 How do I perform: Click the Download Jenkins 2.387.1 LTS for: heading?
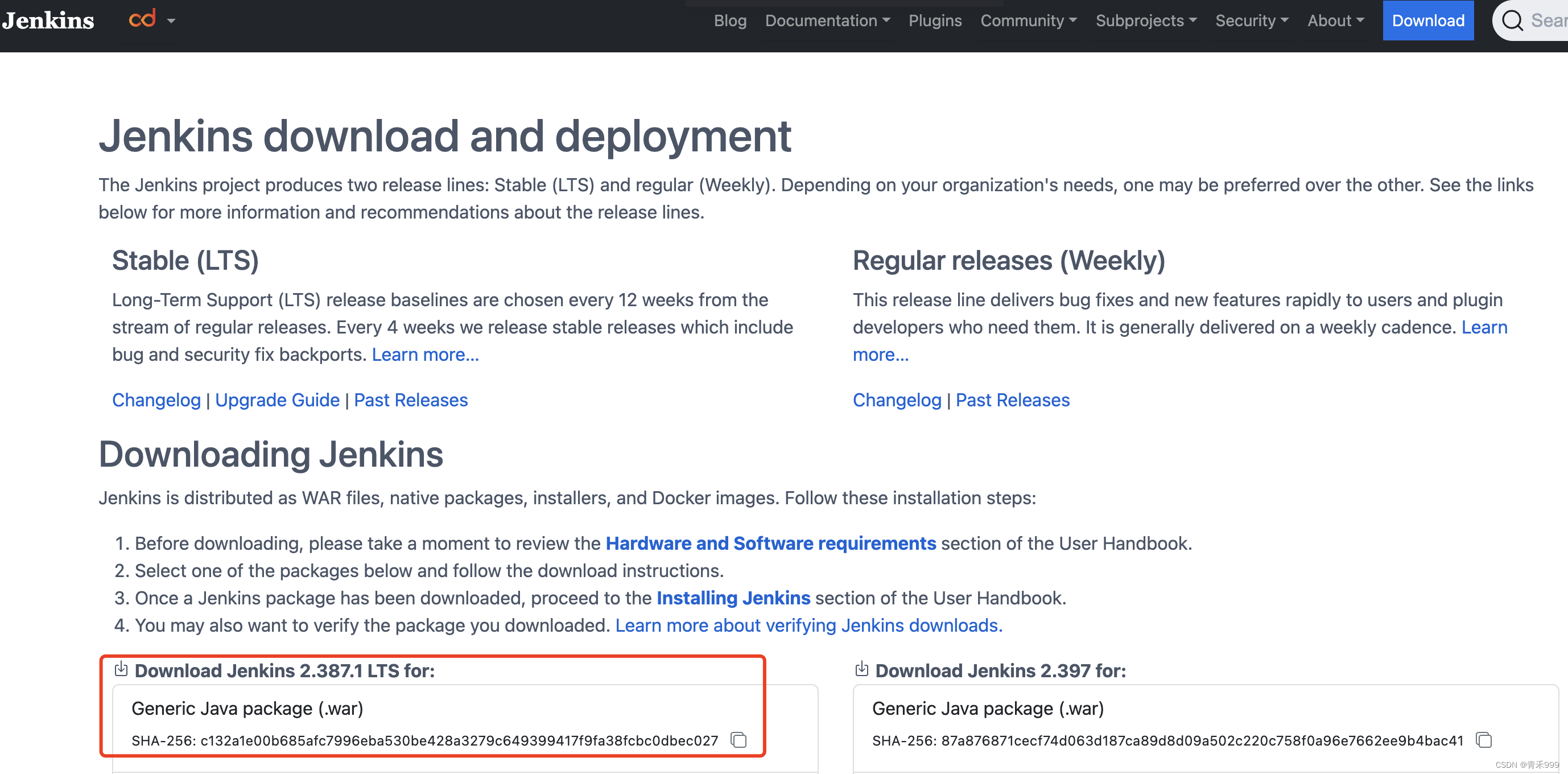pyautogui.click(x=285, y=671)
